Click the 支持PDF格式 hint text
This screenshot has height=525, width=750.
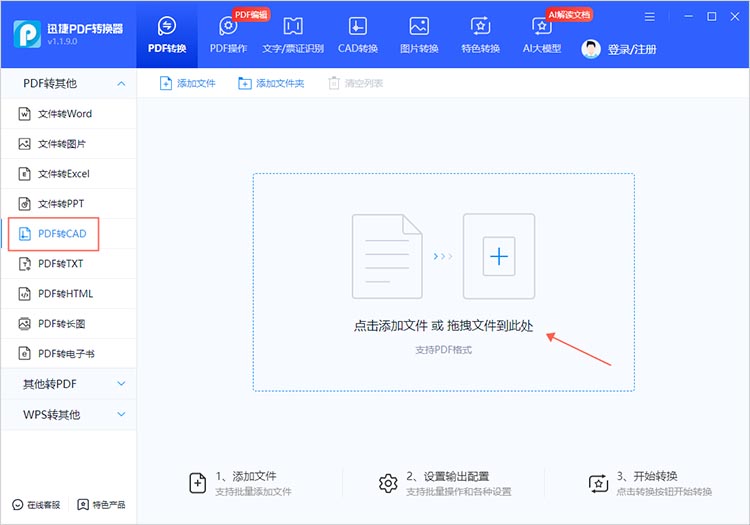443,350
